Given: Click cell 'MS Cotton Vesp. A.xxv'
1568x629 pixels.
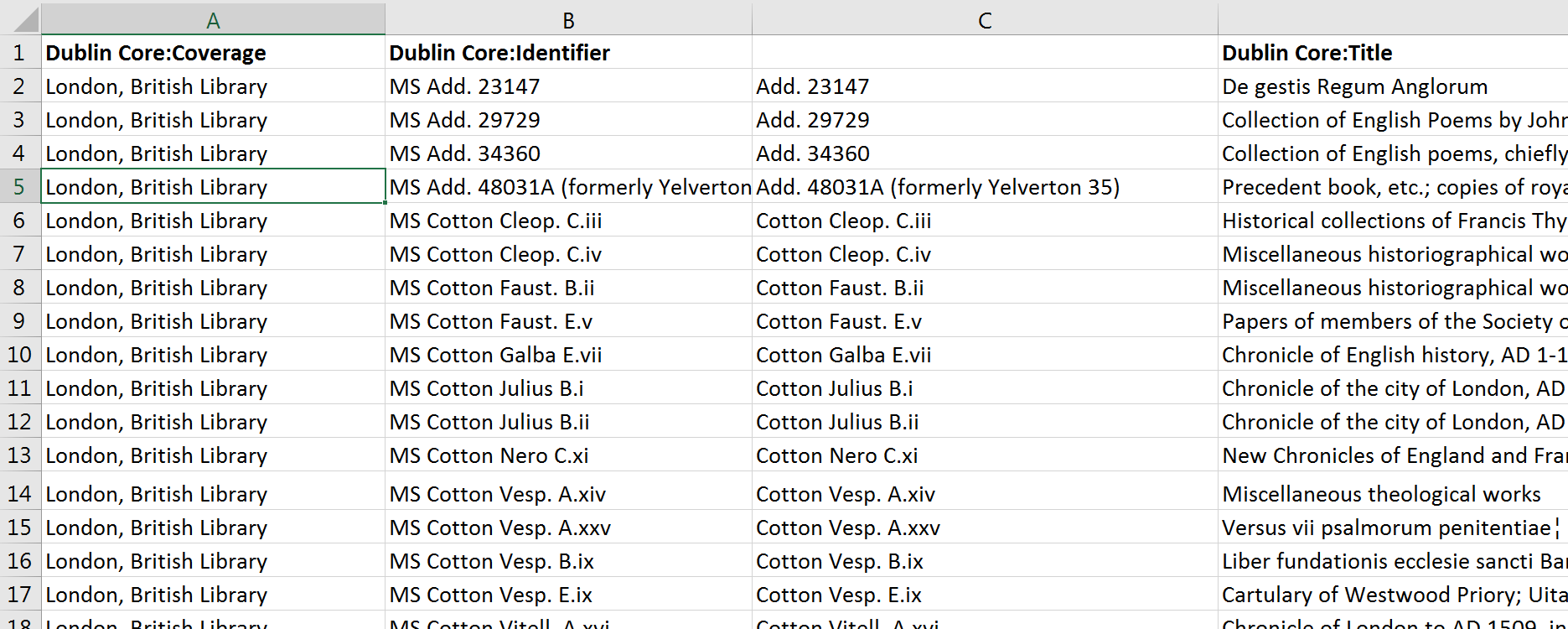Looking at the screenshot, I should [568, 528].
